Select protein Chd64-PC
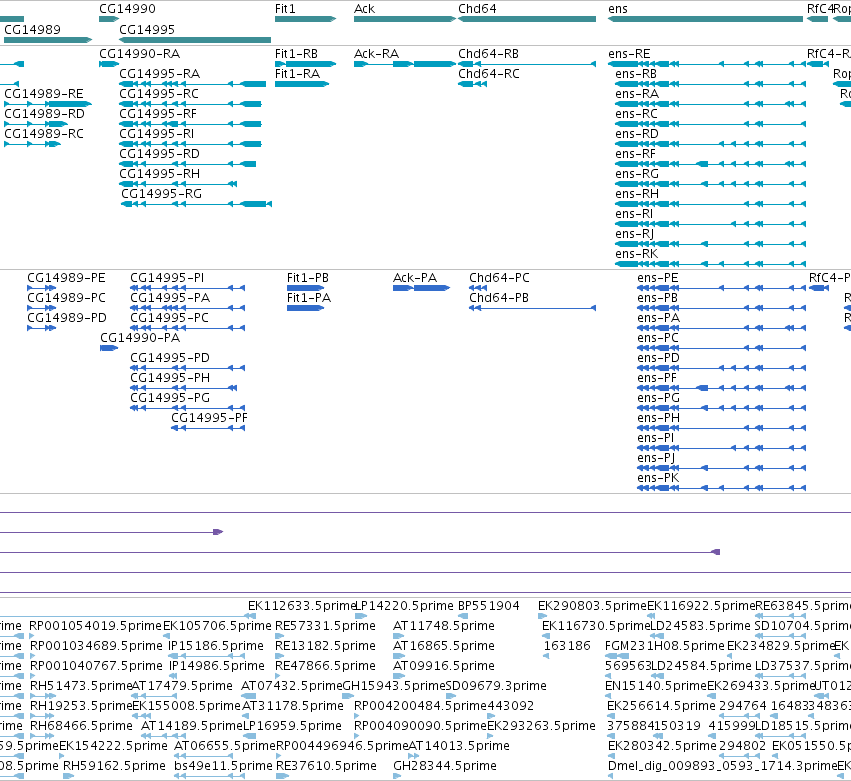851x781 pixels. (x=499, y=278)
